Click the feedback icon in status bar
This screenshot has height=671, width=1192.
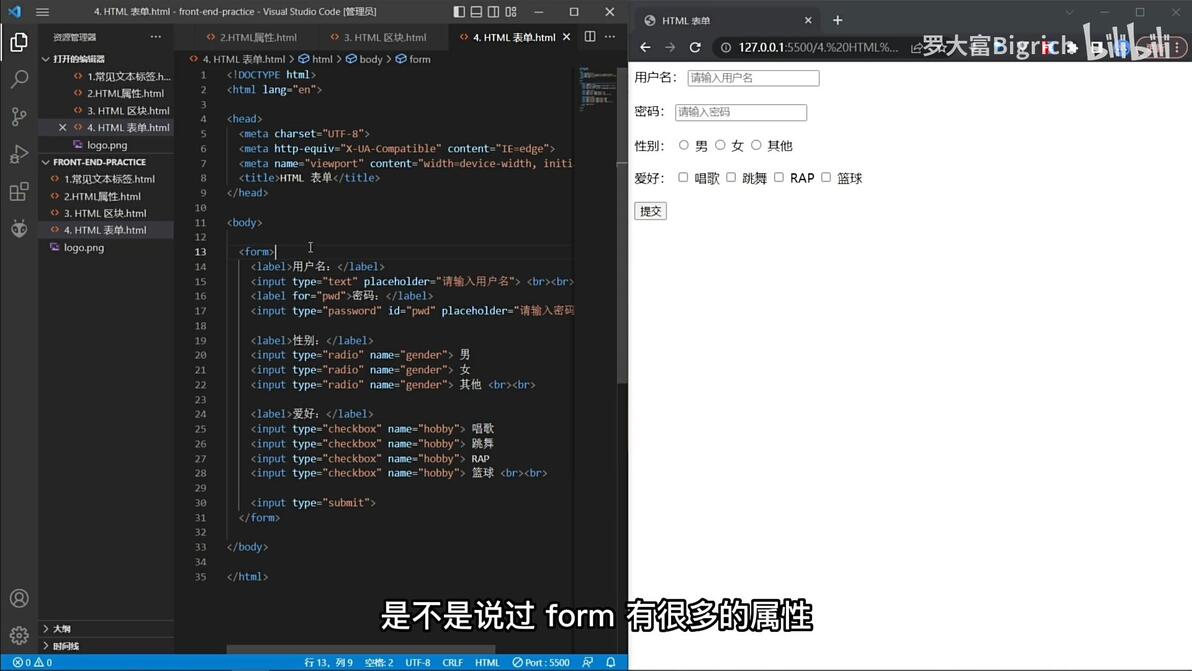pyautogui.click(x=588, y=663)
